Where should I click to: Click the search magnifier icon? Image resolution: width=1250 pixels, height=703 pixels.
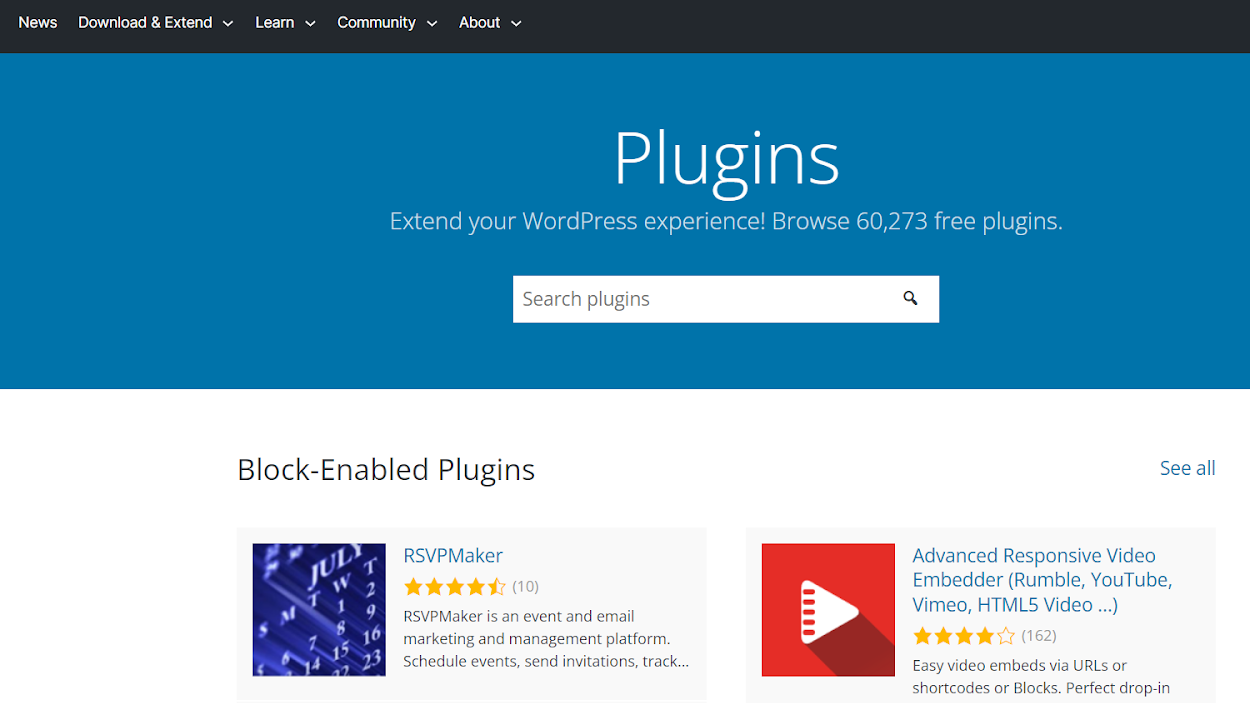(x=910, y=298)
